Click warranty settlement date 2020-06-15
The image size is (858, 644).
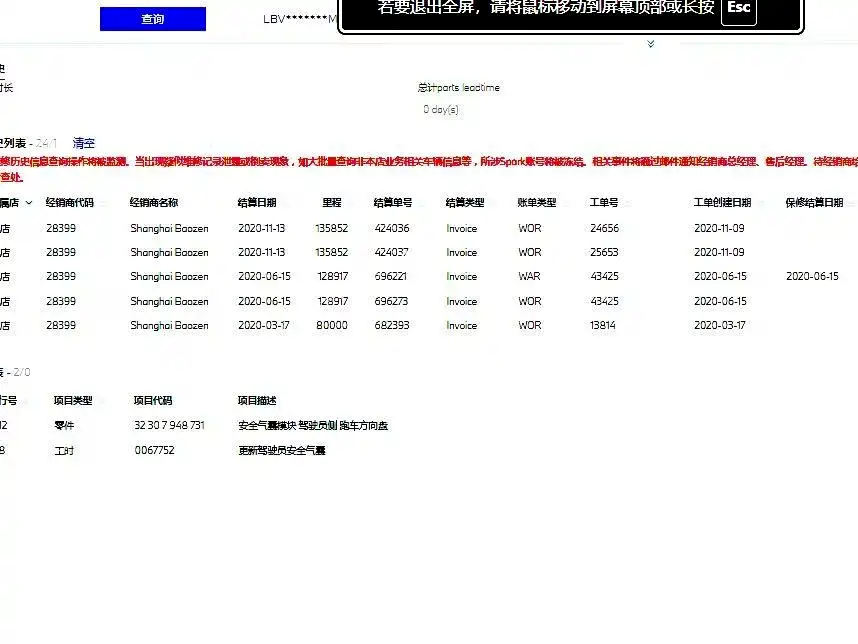click(x=813, y=276)
